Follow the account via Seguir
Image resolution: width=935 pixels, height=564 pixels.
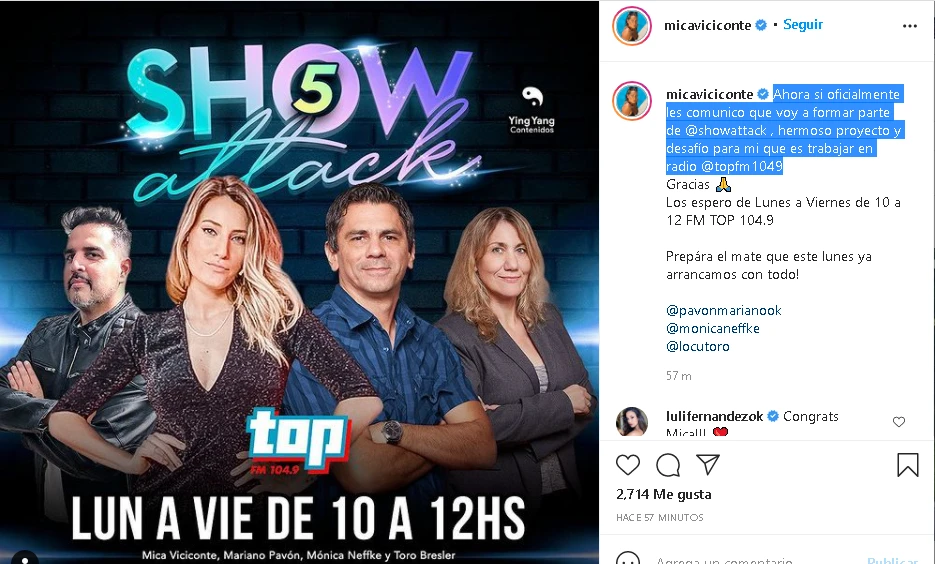point(803,24)
